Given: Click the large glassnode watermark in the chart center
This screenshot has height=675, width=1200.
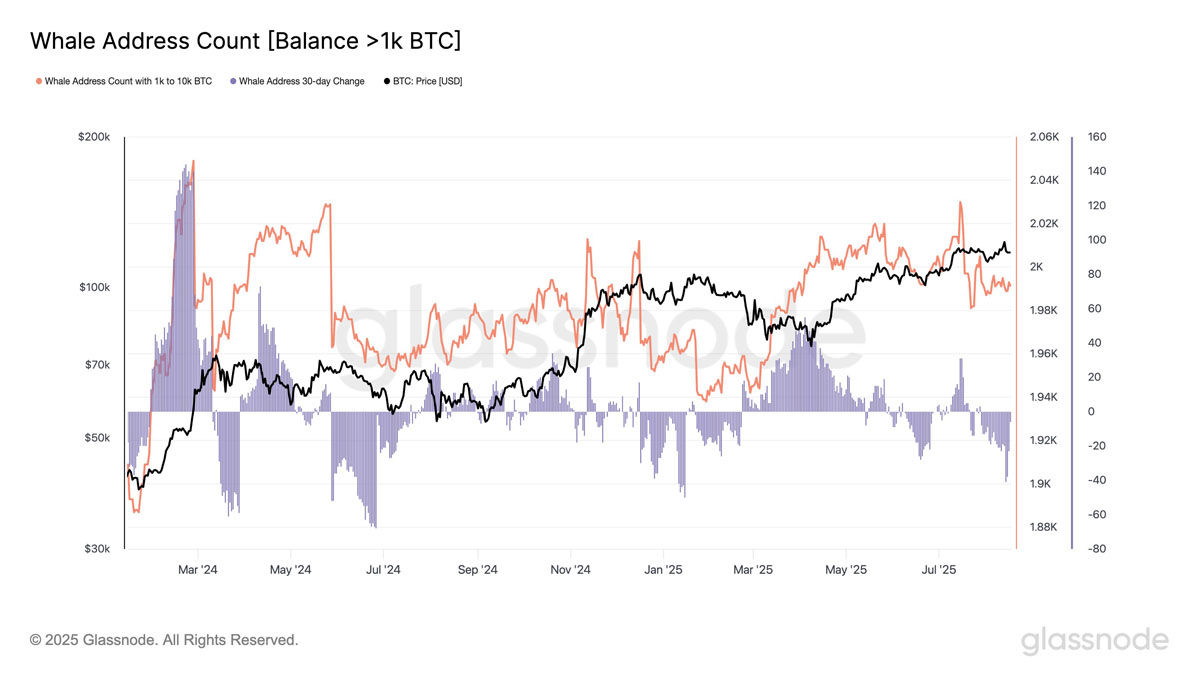Looking at the screenshot, I should (598, 332).
